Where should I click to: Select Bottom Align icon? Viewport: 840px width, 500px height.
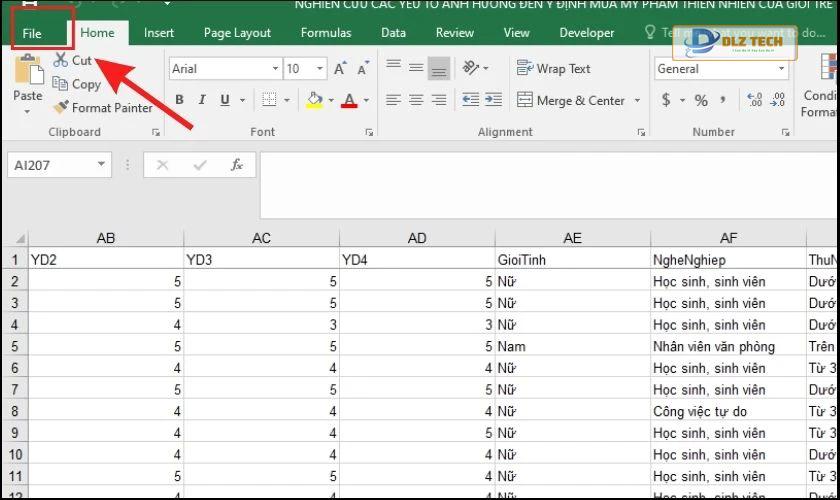(439, 68)
